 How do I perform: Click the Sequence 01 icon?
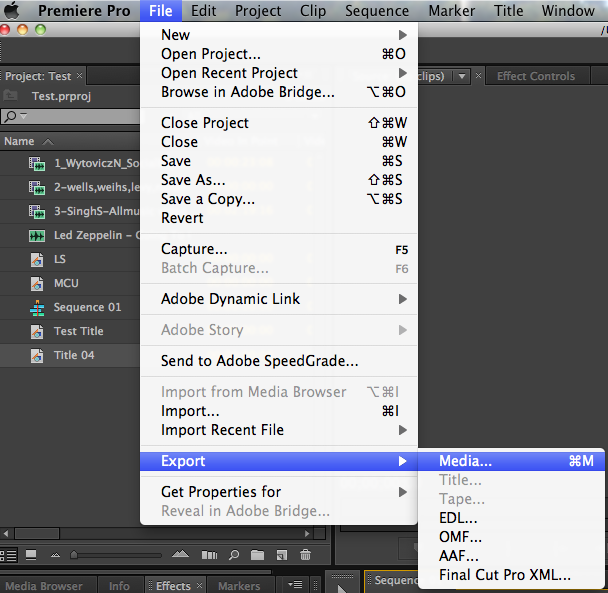click(x=37, y=308)
